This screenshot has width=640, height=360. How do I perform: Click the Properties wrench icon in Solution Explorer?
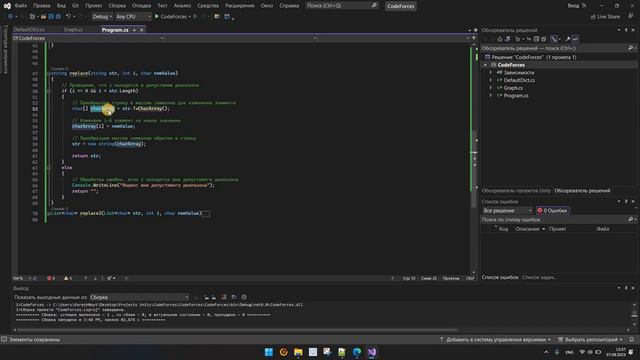(567, 39)
